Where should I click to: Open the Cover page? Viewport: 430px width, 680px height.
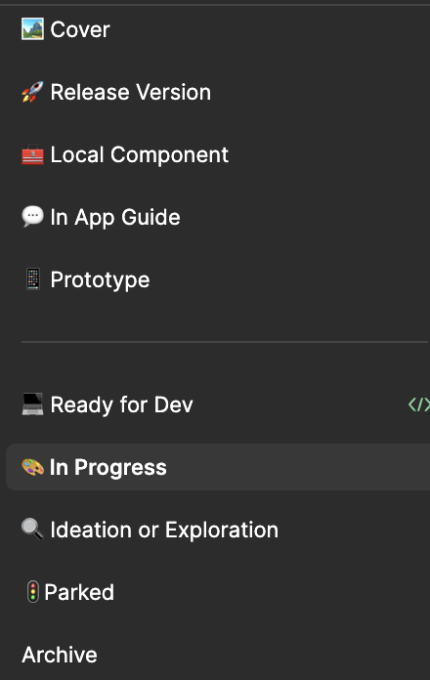pos(218,29)
